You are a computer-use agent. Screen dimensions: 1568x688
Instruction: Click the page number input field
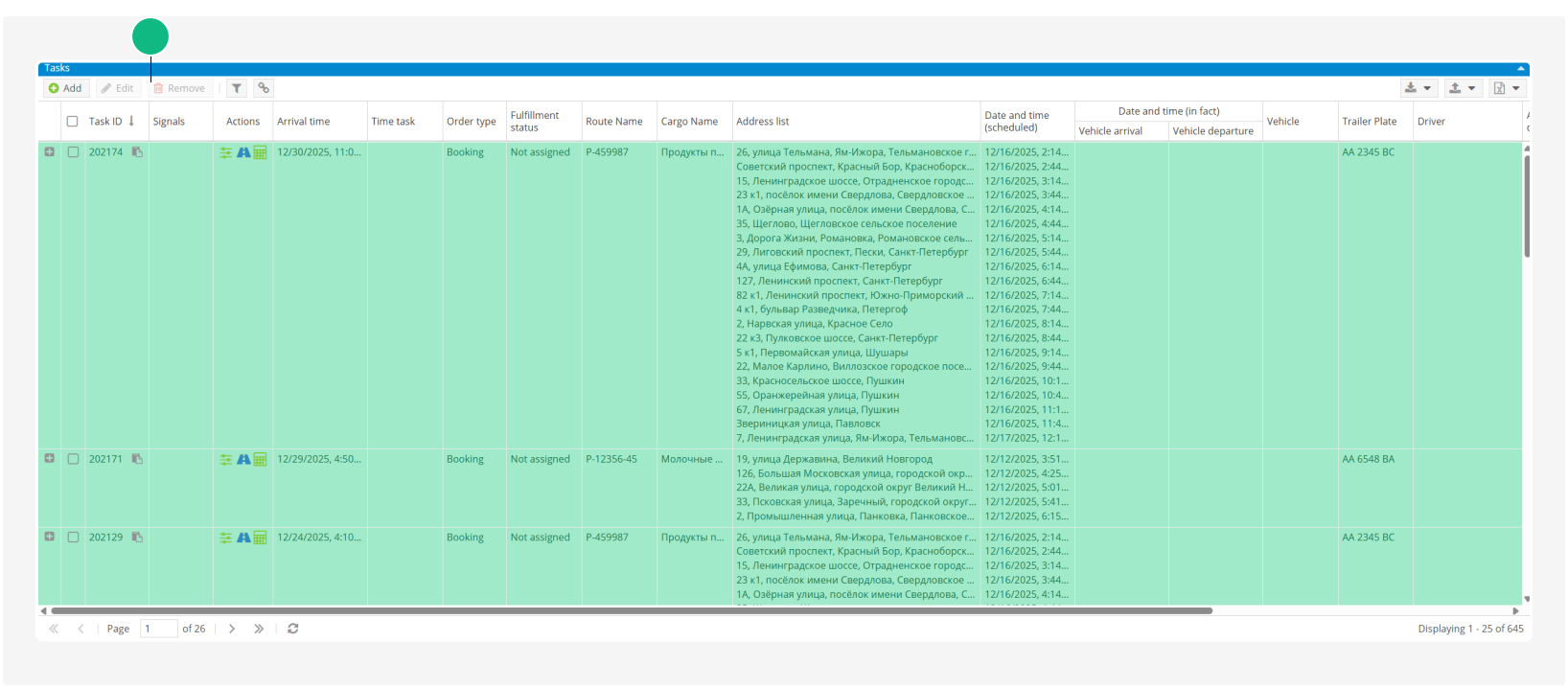159,629
